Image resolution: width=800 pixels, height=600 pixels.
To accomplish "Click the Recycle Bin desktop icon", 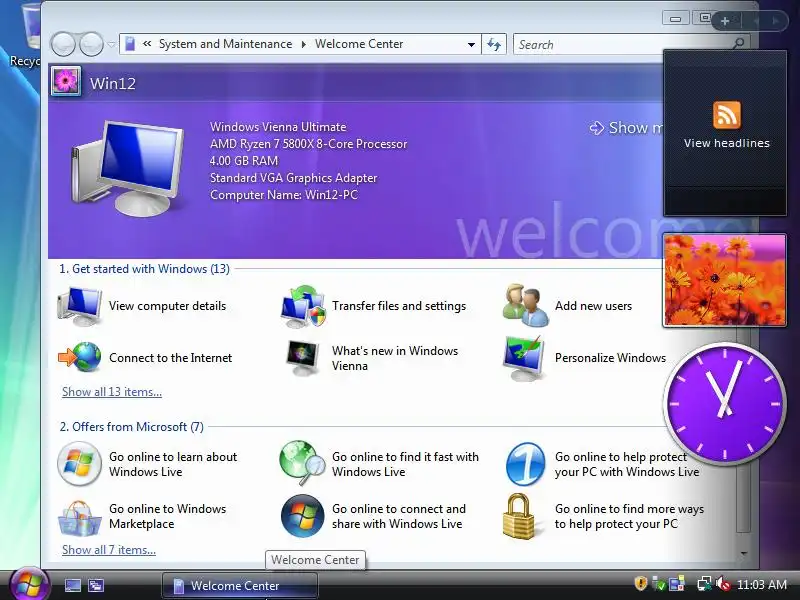I will (26, 36).
